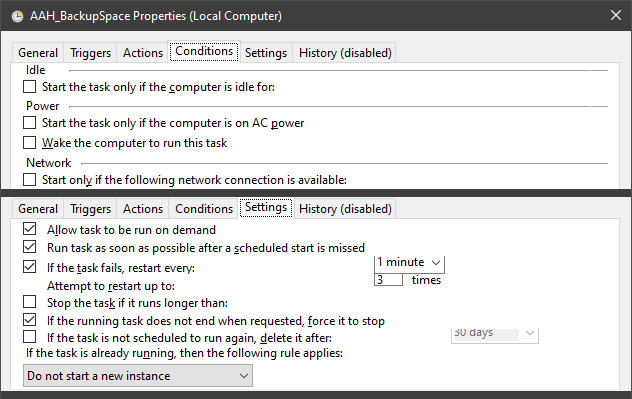Screen dimensions: 632x399
Task: Uncheck run task after missed scheduled start
Action: pos(29,247)
